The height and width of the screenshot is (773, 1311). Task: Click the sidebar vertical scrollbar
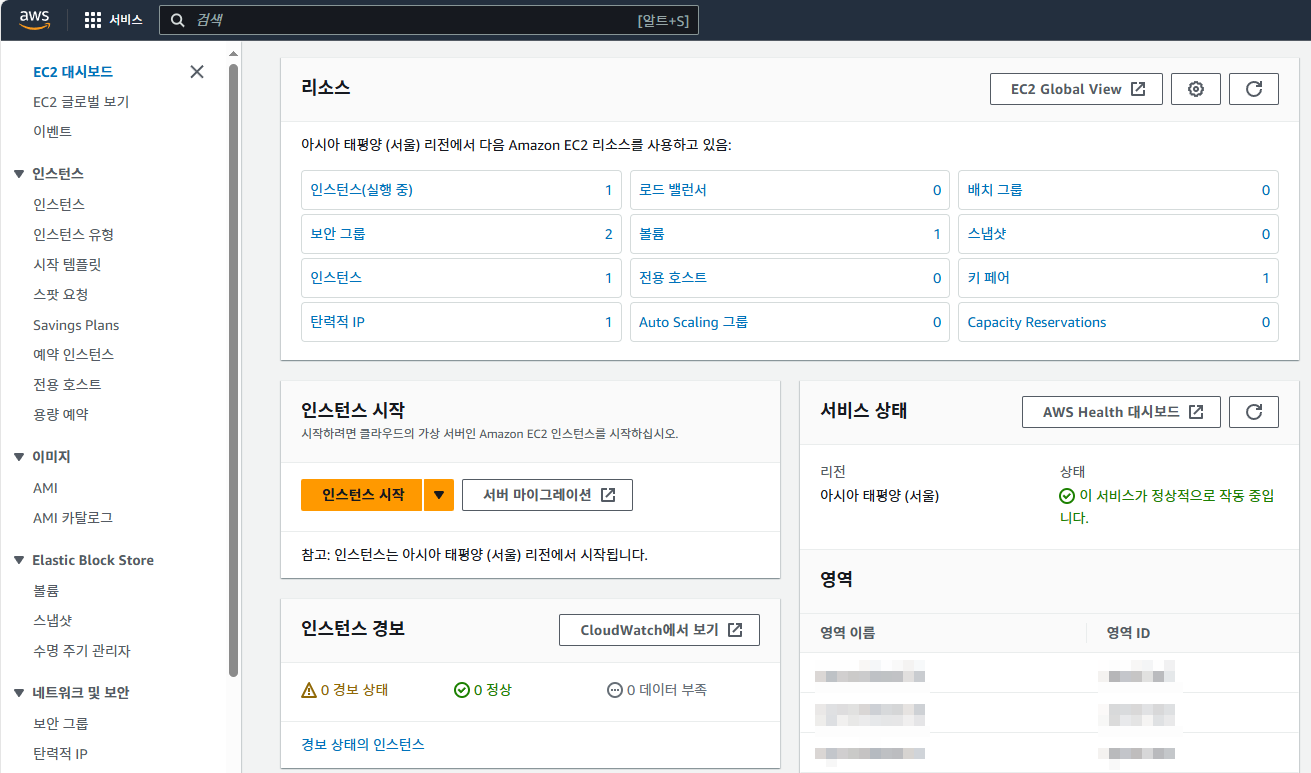point(233,370)
